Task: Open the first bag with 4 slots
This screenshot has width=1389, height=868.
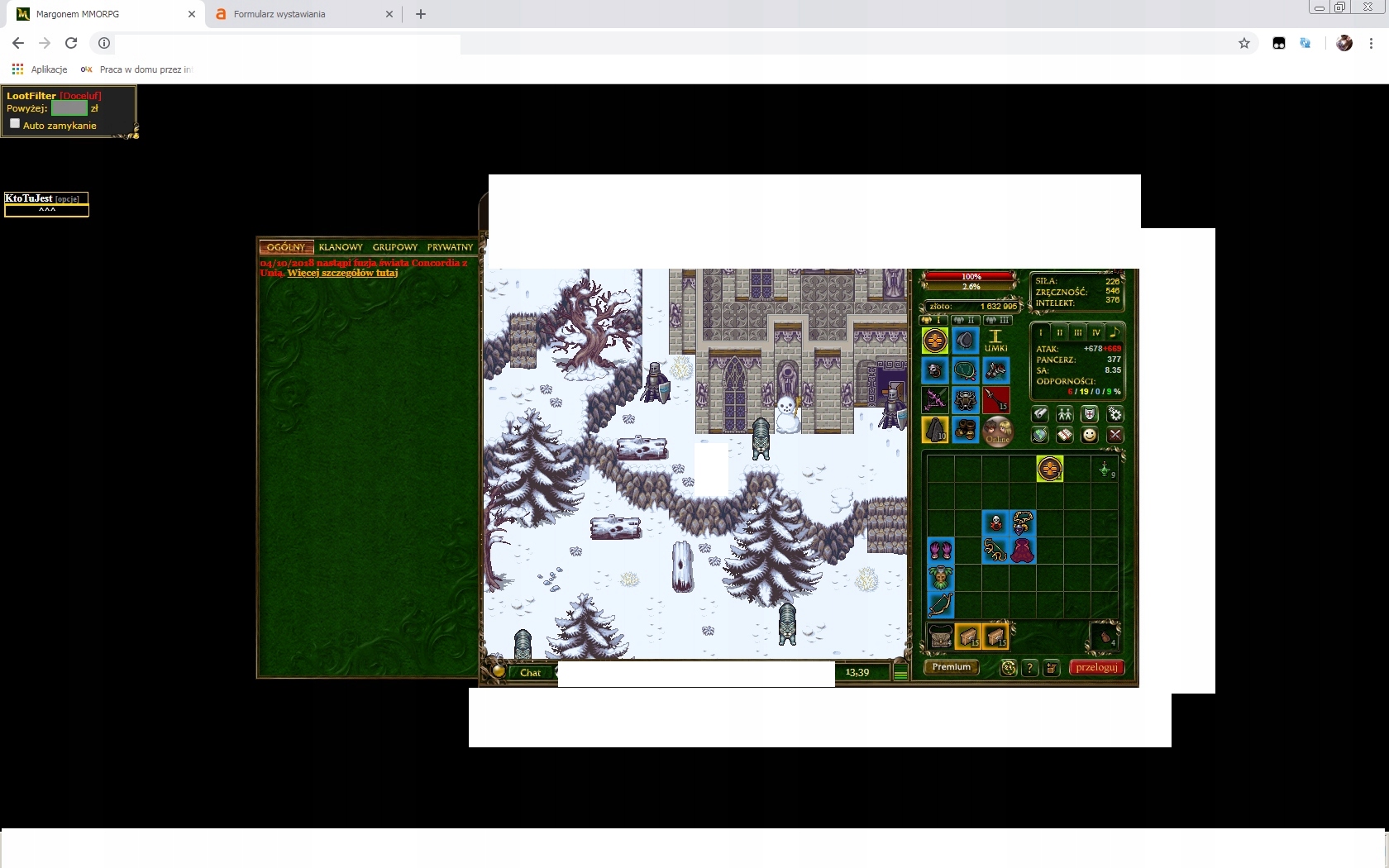Action: [941, 637]
